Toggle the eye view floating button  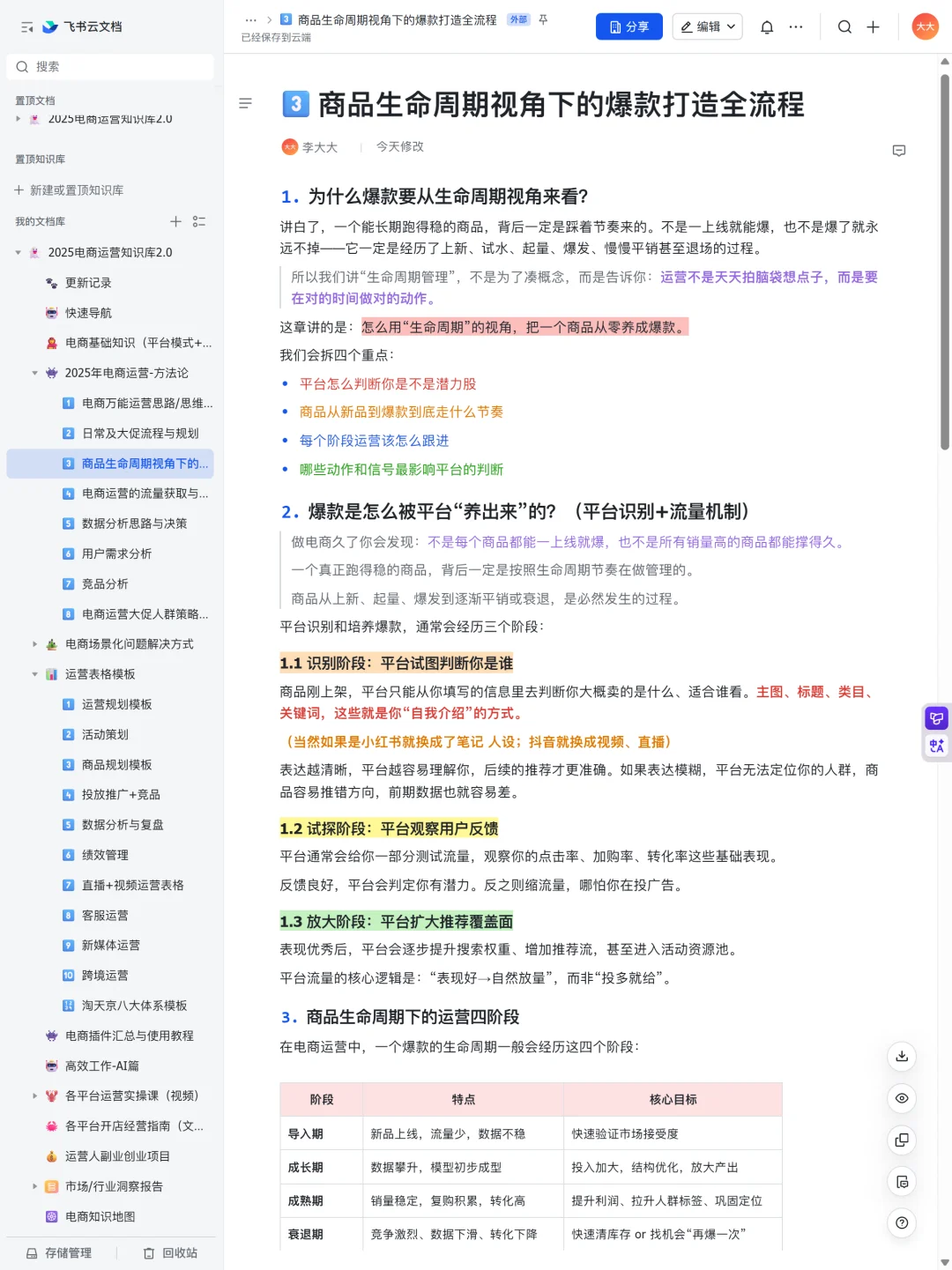[902, 1098]
